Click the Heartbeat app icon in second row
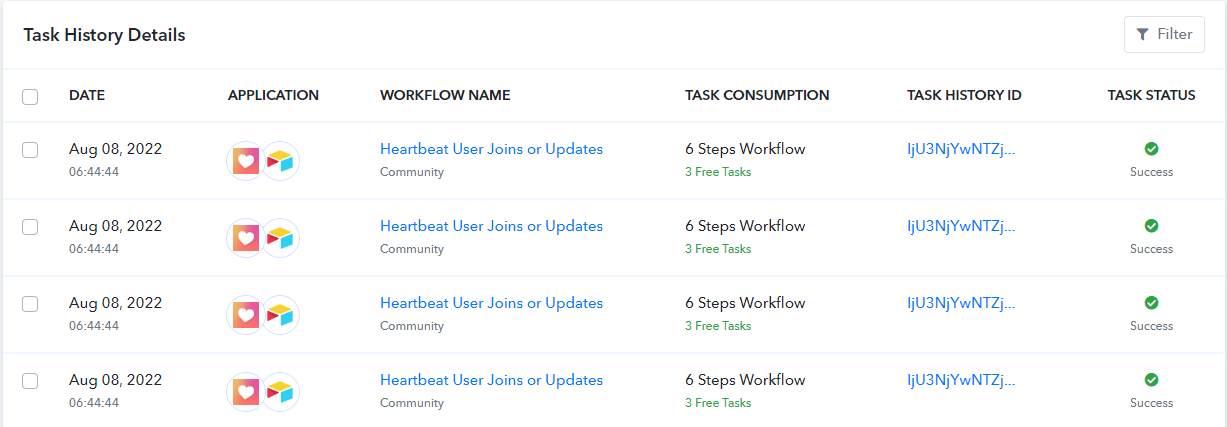 (x=246, y=237)
